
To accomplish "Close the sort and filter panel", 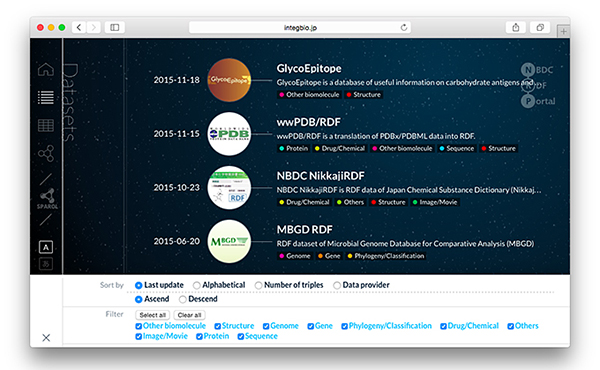I will coord(46,337).
